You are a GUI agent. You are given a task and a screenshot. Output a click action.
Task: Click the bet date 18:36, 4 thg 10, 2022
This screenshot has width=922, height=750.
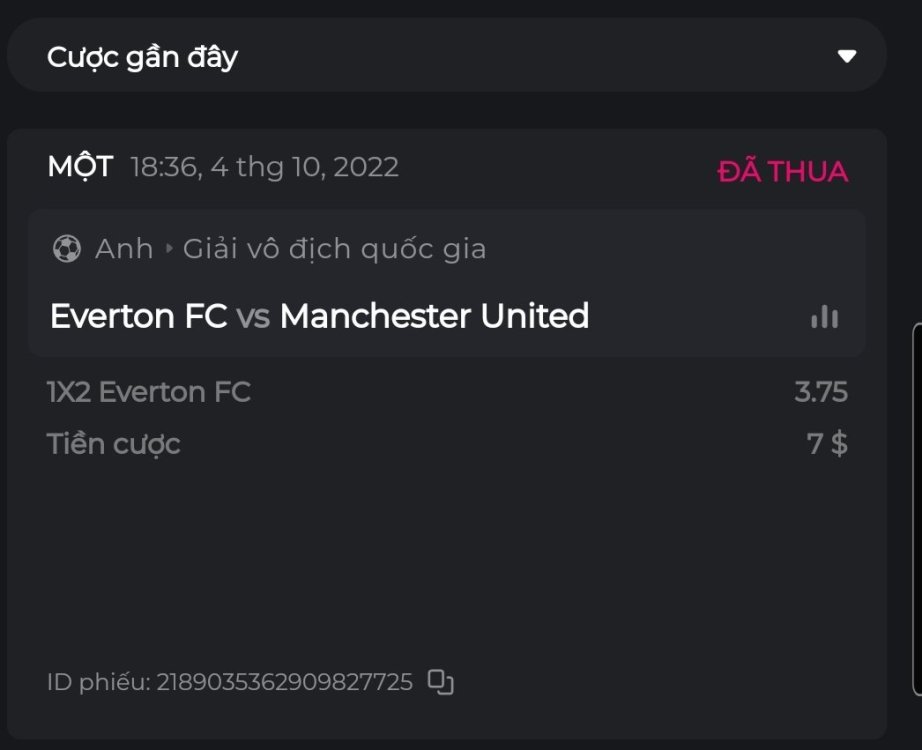264,167
